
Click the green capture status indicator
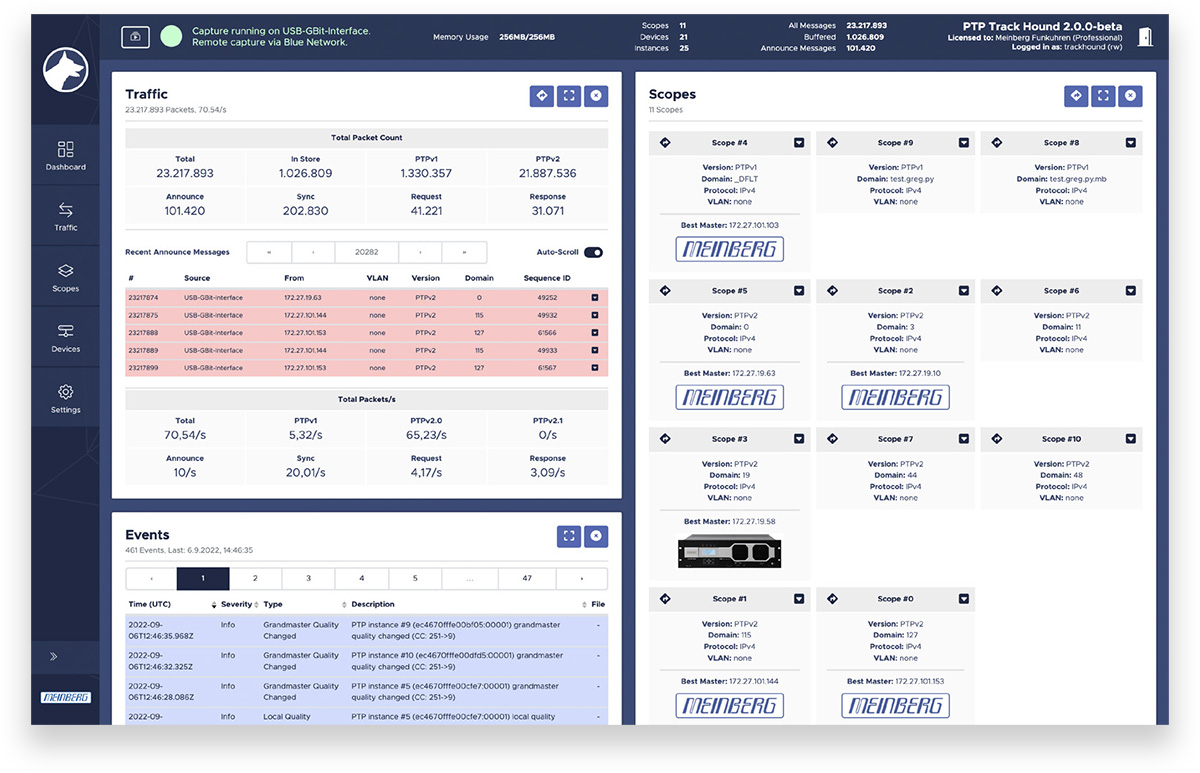tap(171, 36)
